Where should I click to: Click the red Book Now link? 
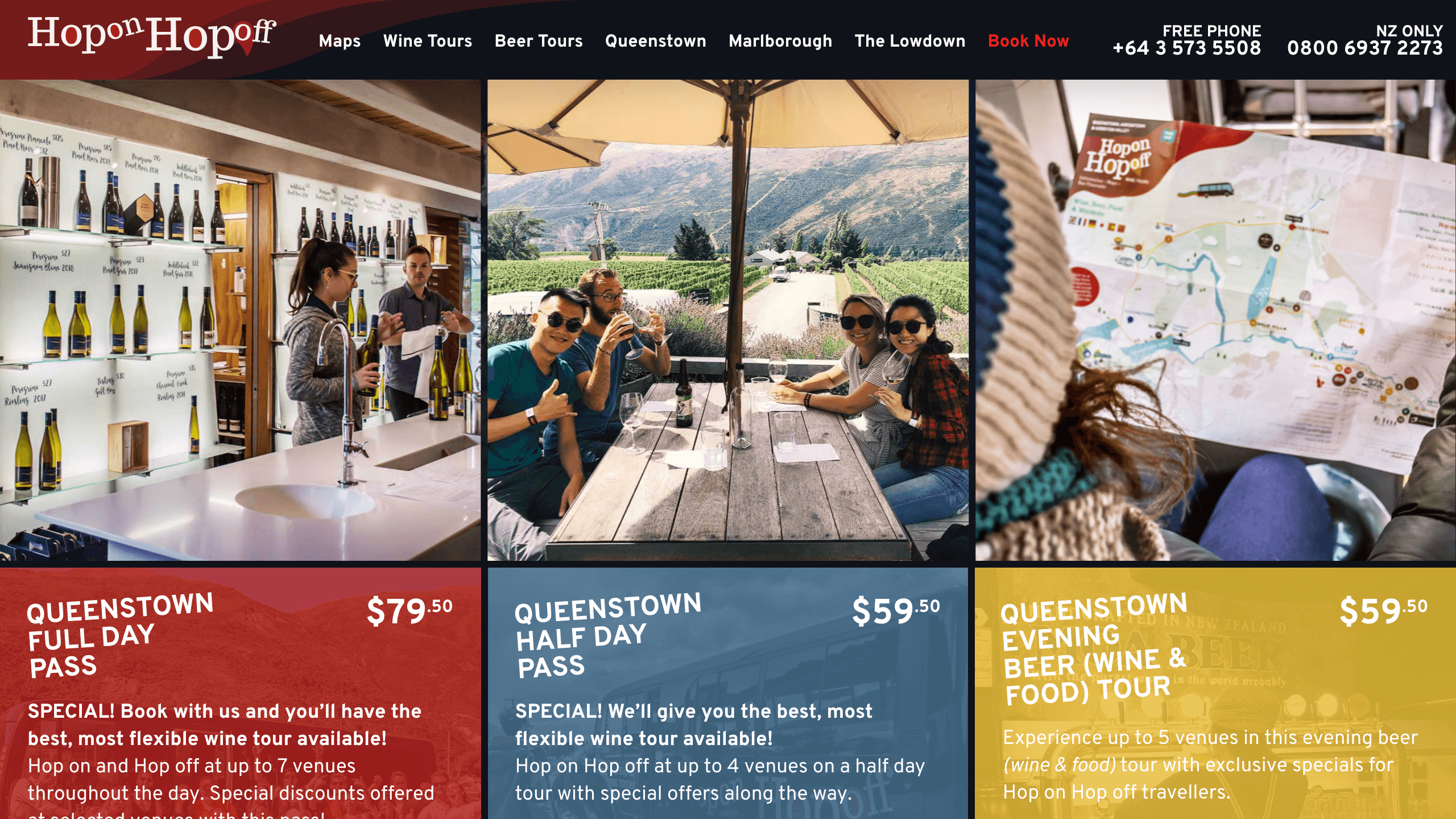1028,41
